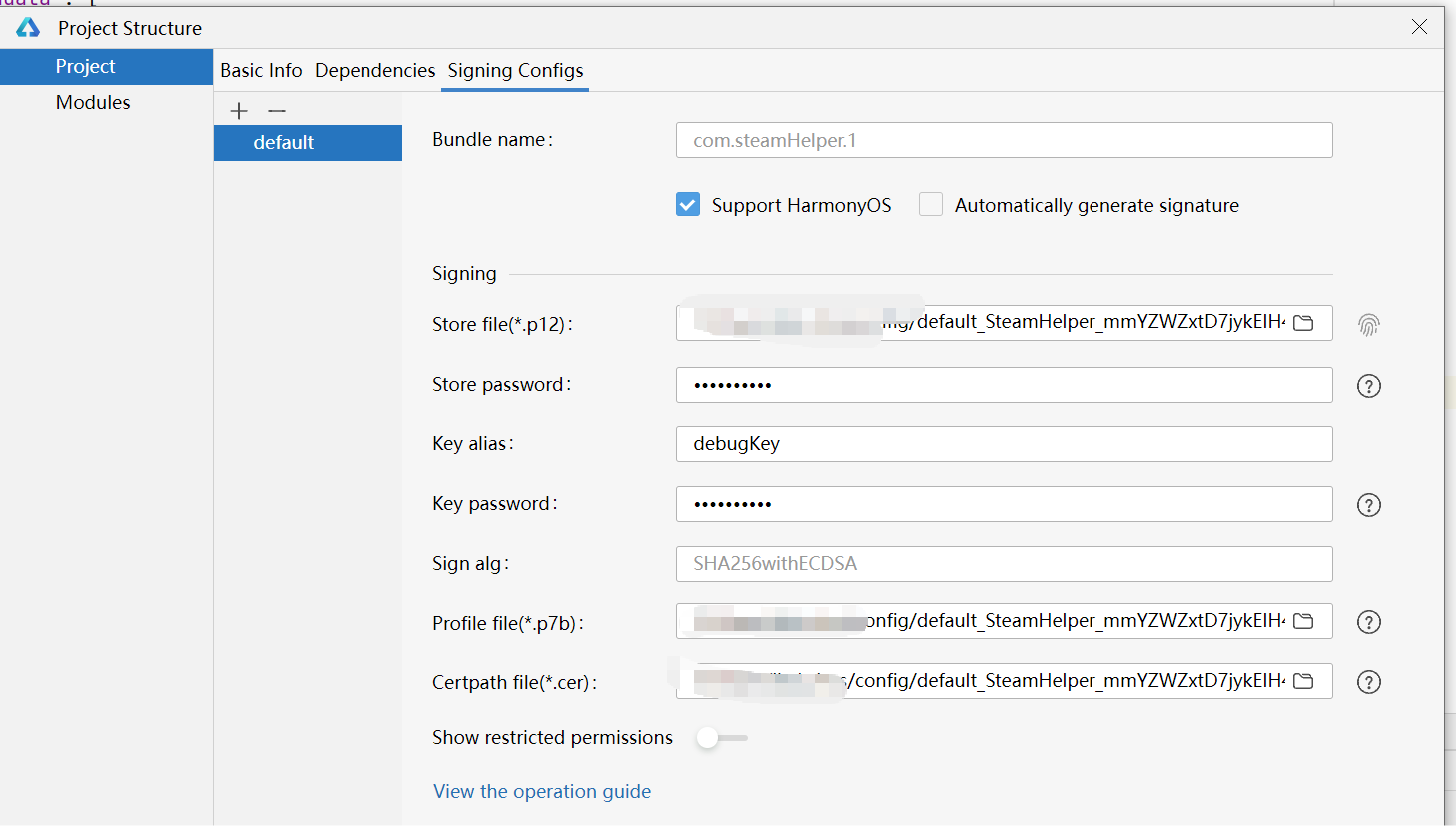Select the default signing config entry
Screen dimensions: 1456x826
click(x=308, y=143)
